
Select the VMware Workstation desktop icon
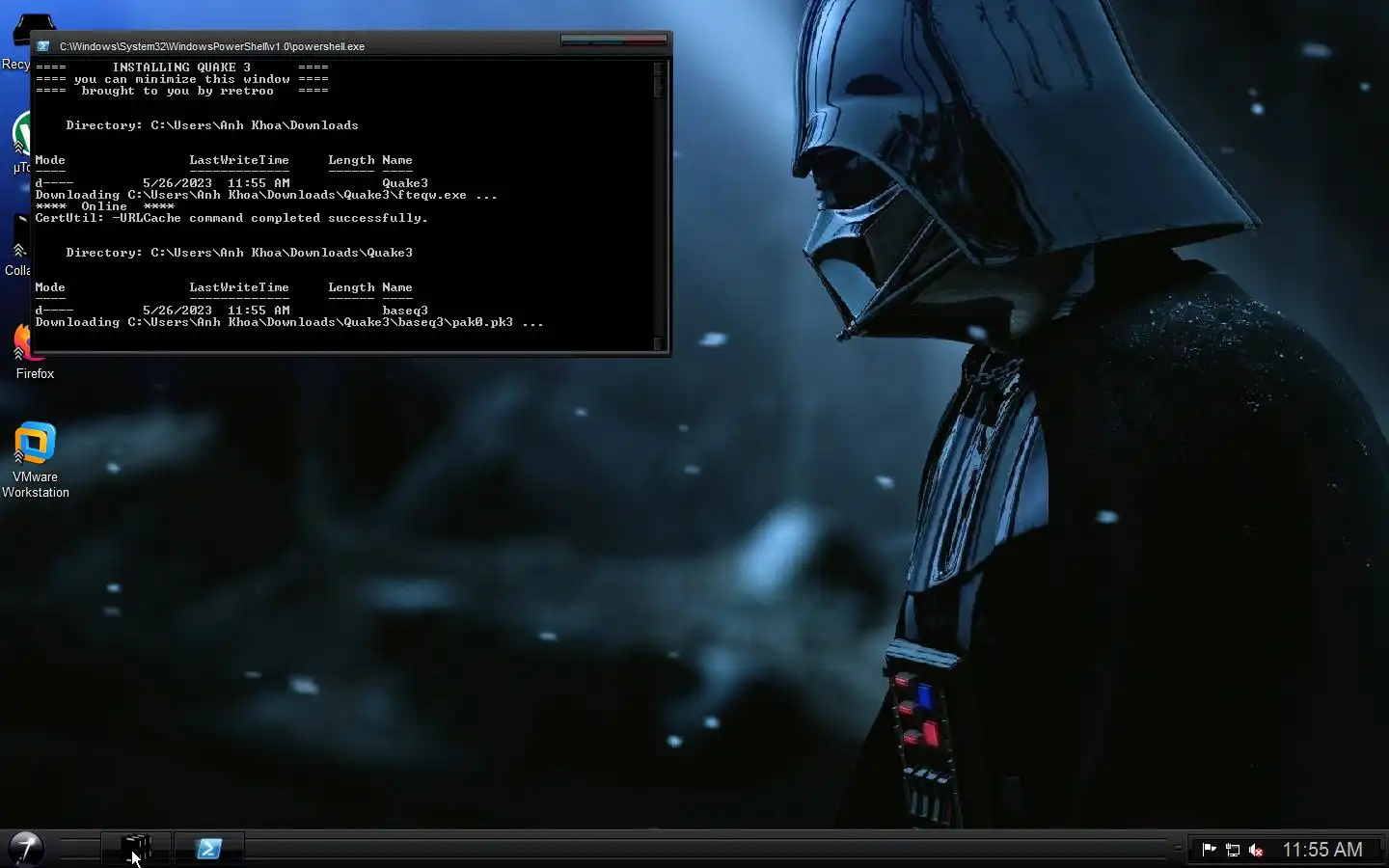[35, 460]
